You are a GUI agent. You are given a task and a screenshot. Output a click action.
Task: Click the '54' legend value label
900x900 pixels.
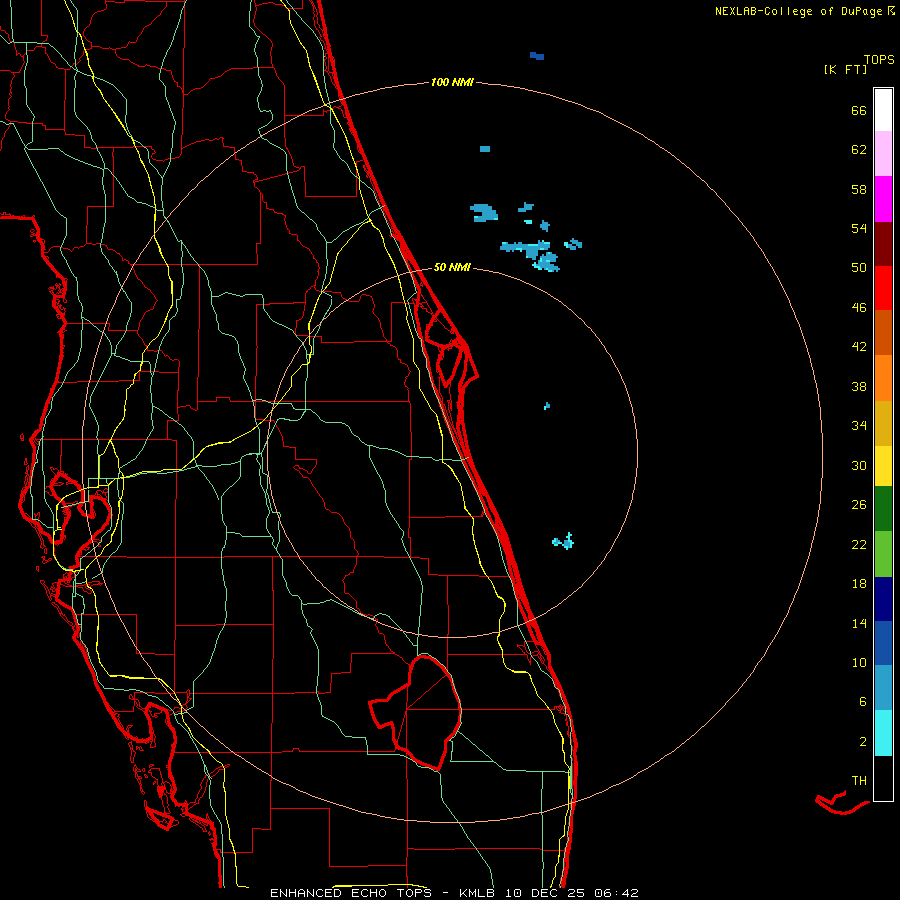tap(859, 228)
